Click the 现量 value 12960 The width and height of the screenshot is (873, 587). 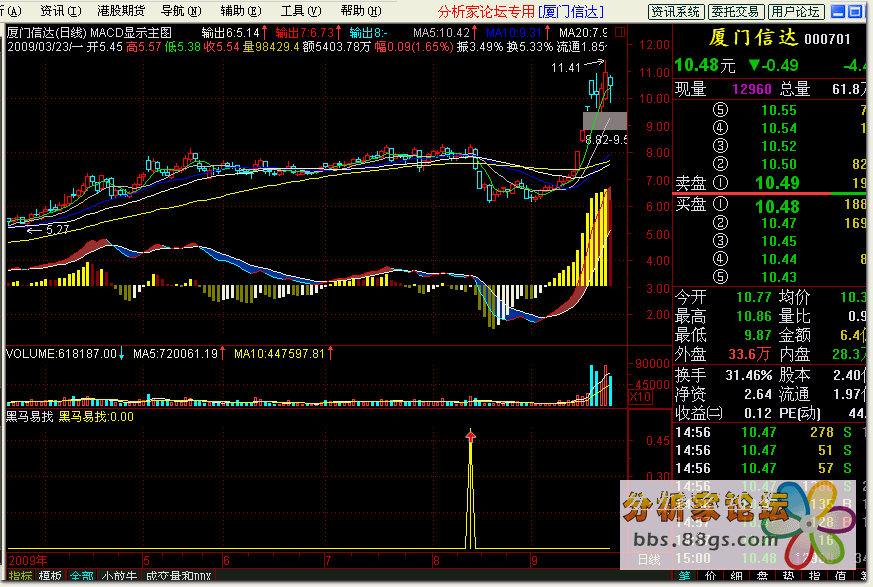tap(752, 89)
